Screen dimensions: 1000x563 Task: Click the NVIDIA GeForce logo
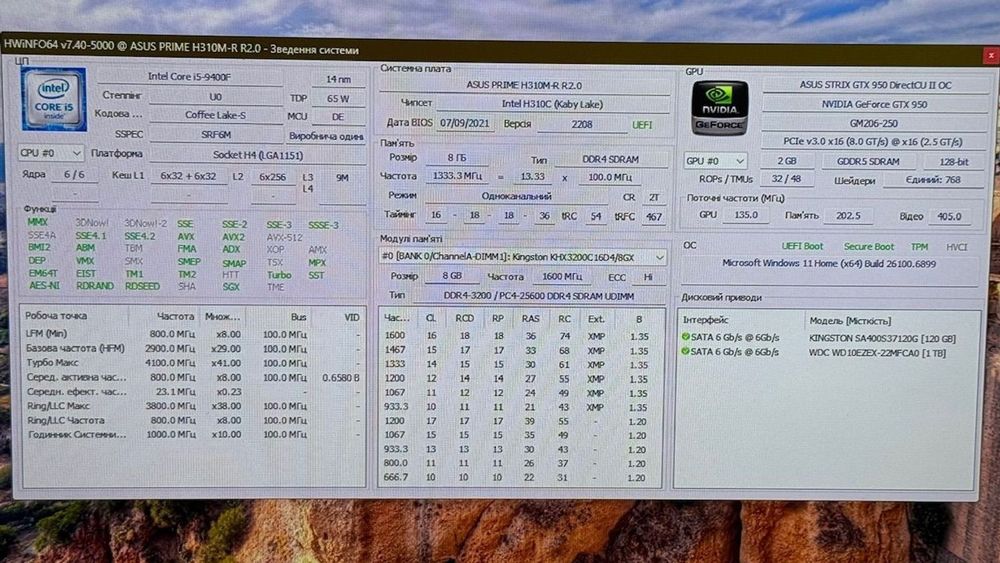tap(720, 108)
